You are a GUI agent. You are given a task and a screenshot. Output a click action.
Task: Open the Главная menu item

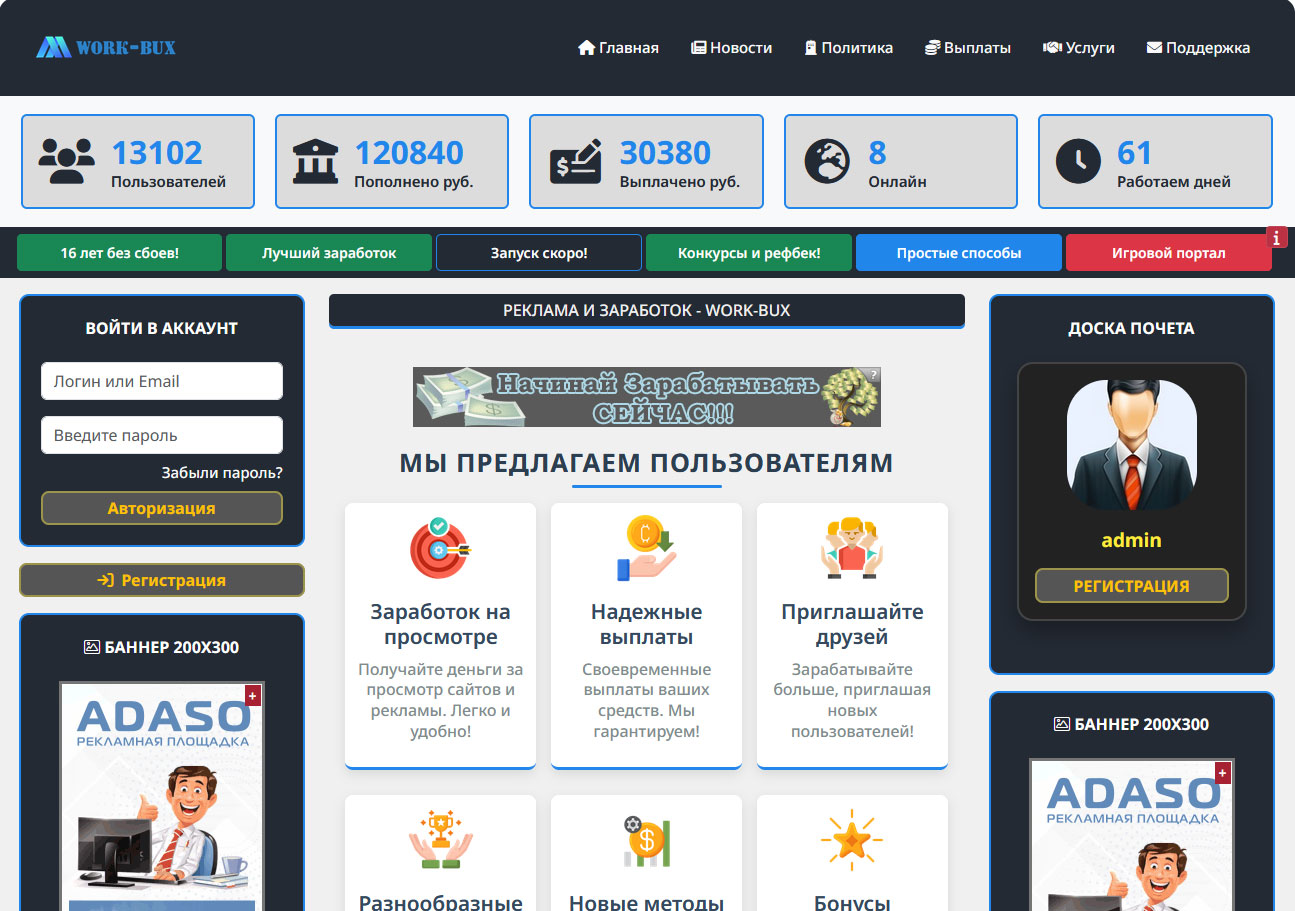[x=618, y=48]
